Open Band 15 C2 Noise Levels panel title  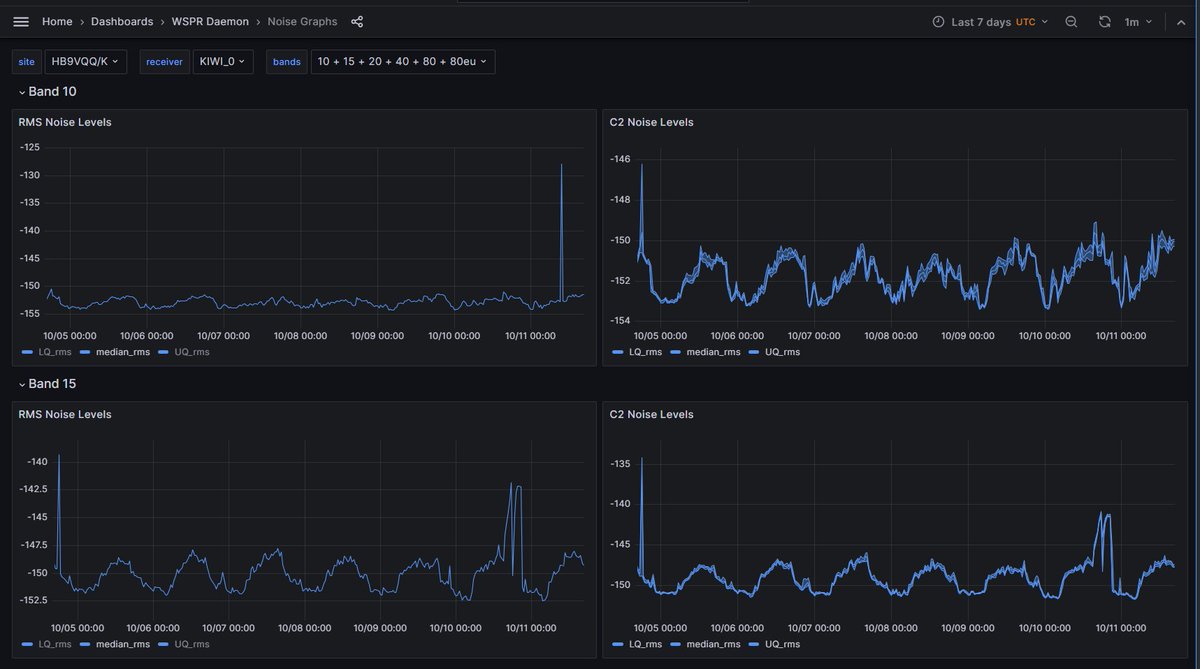(651, 414)
